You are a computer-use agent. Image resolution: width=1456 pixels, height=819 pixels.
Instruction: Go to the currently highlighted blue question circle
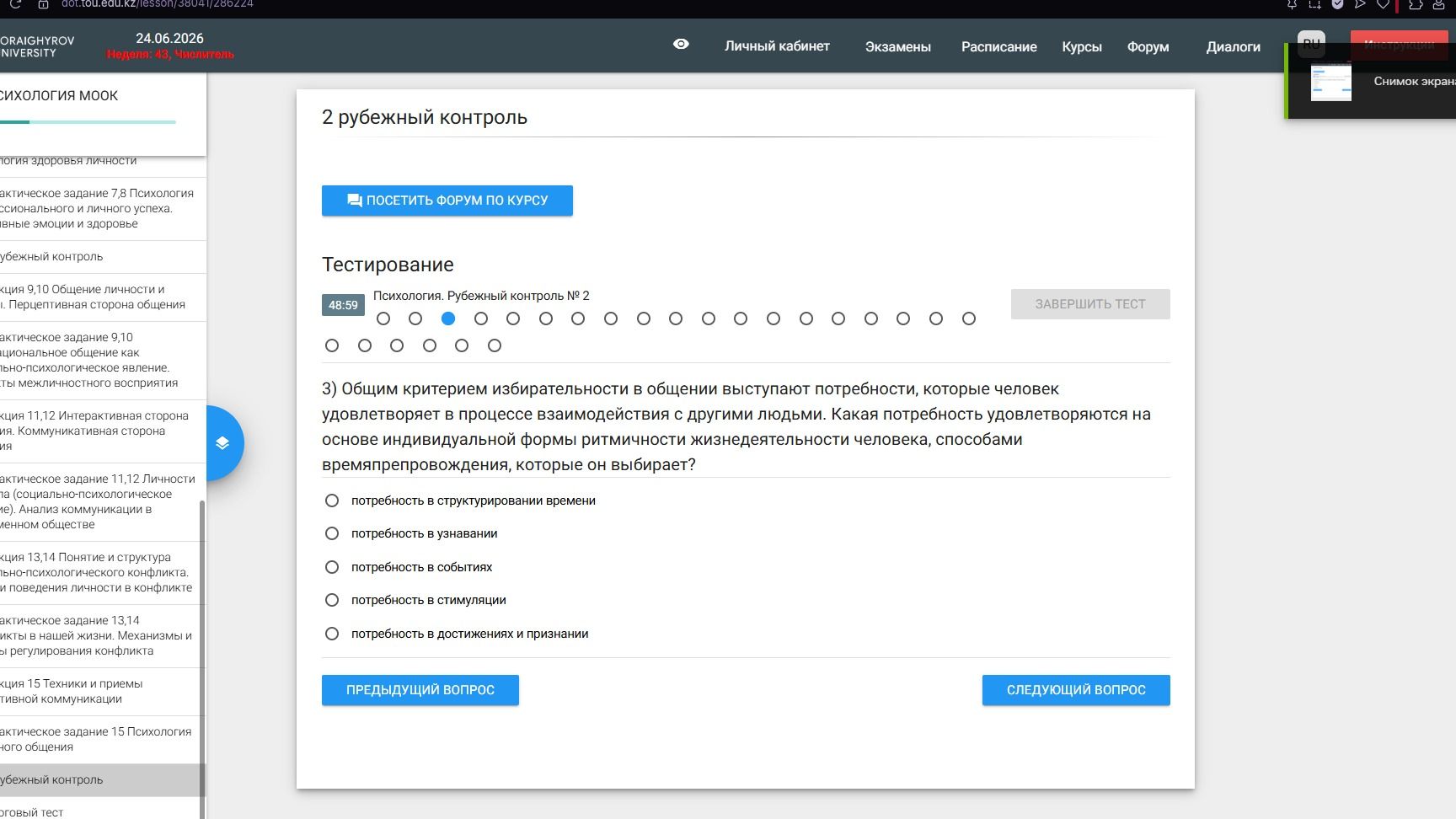tap(448, 318)
